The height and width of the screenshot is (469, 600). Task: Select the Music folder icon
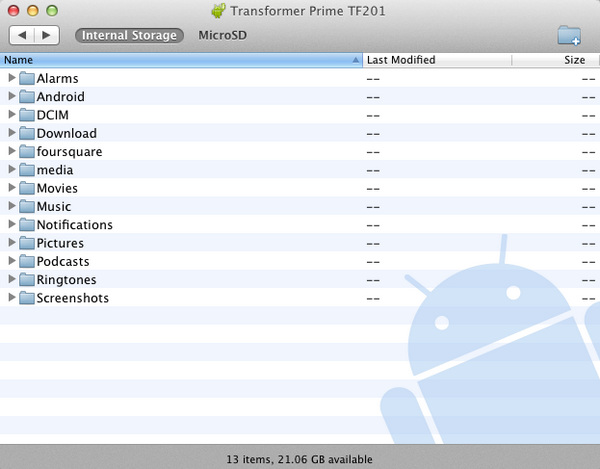click(27, 207)
